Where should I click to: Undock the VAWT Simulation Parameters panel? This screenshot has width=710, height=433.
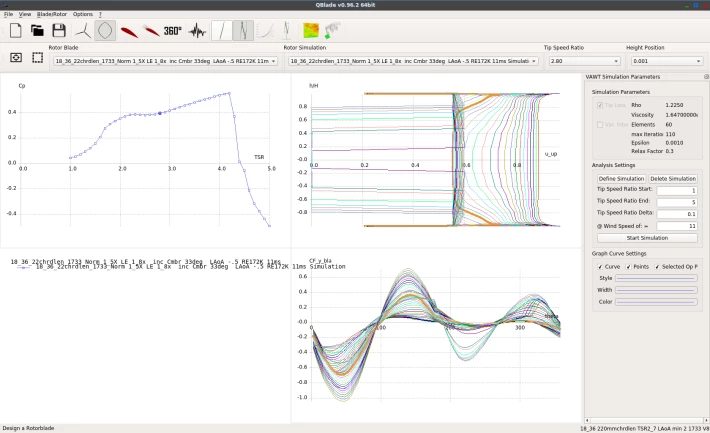(x=706, y=77)
